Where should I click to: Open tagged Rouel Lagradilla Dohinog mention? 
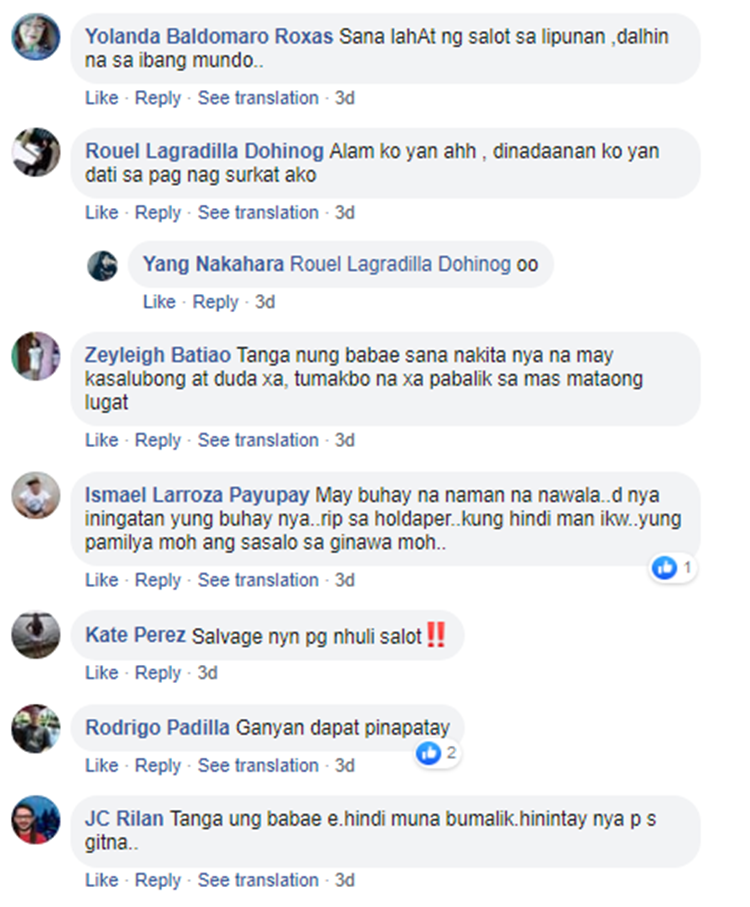[400, 264]
